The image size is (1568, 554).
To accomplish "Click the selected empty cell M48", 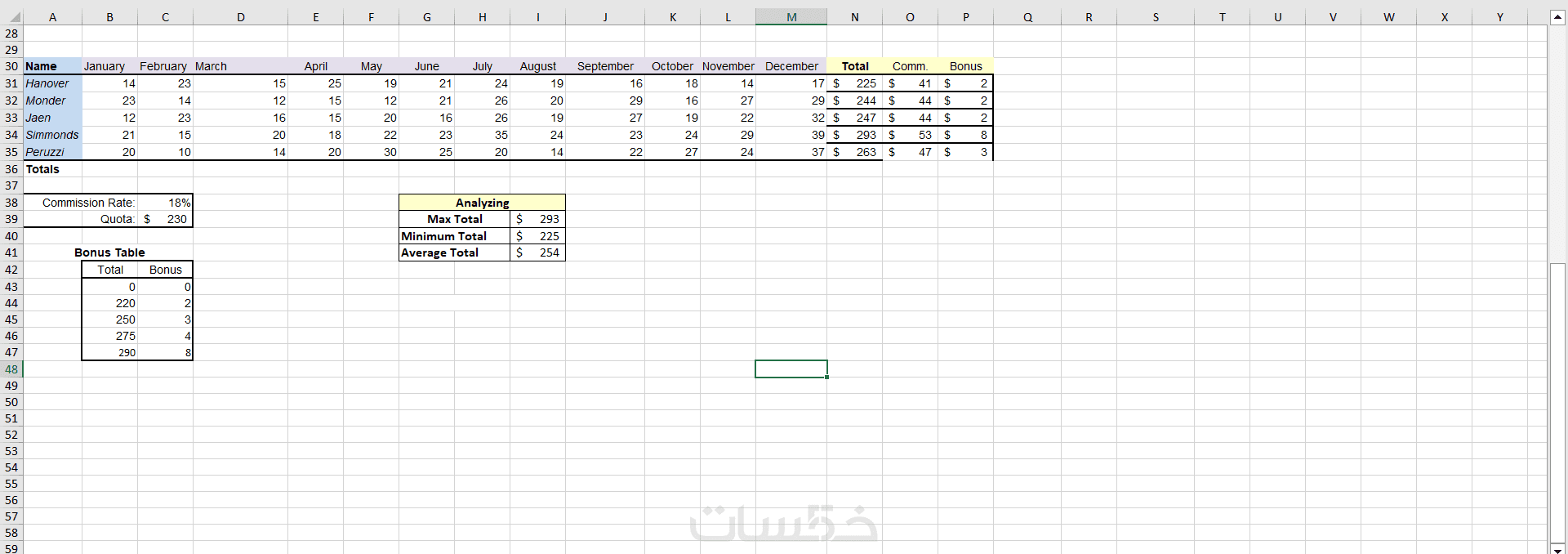I will 791,369.
